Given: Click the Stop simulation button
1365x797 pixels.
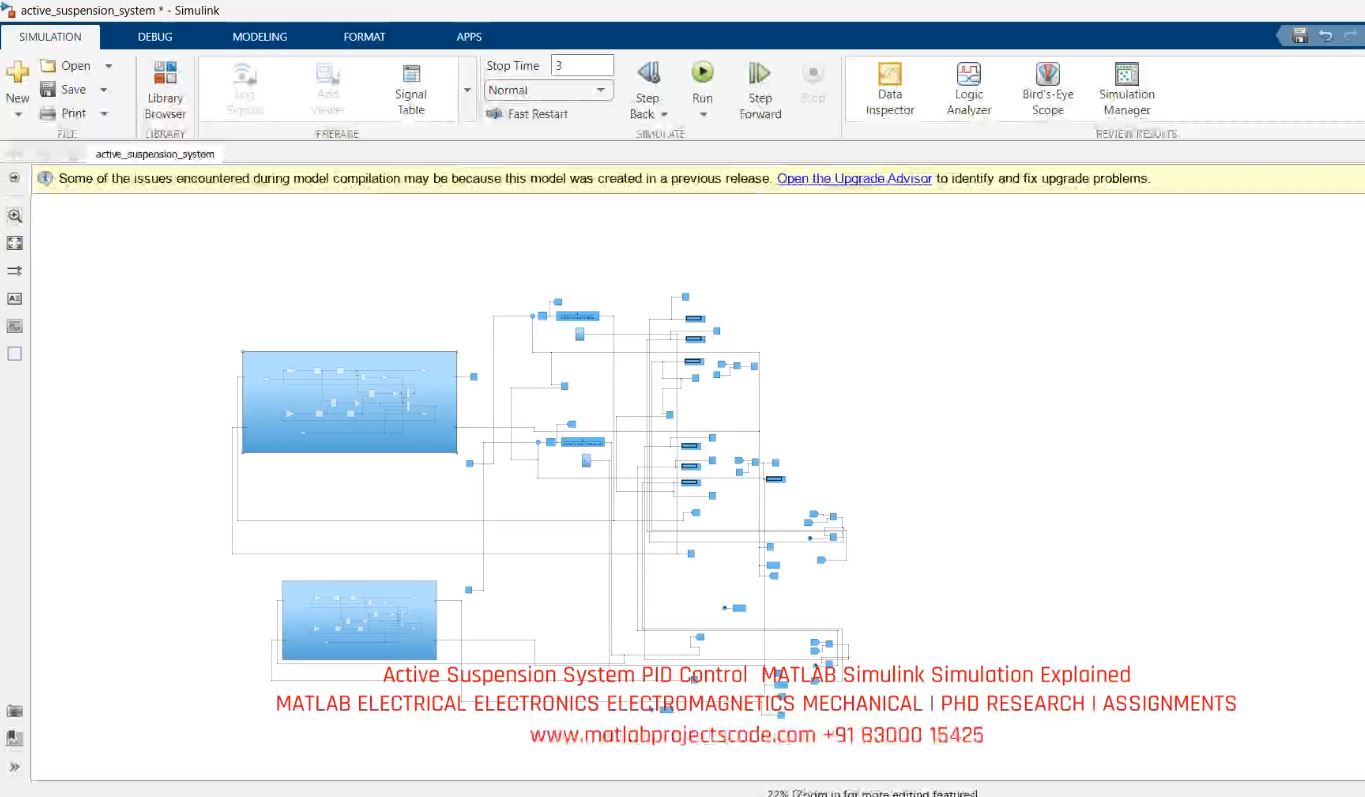Looking at the screenshot, I should tap(813, 82).
